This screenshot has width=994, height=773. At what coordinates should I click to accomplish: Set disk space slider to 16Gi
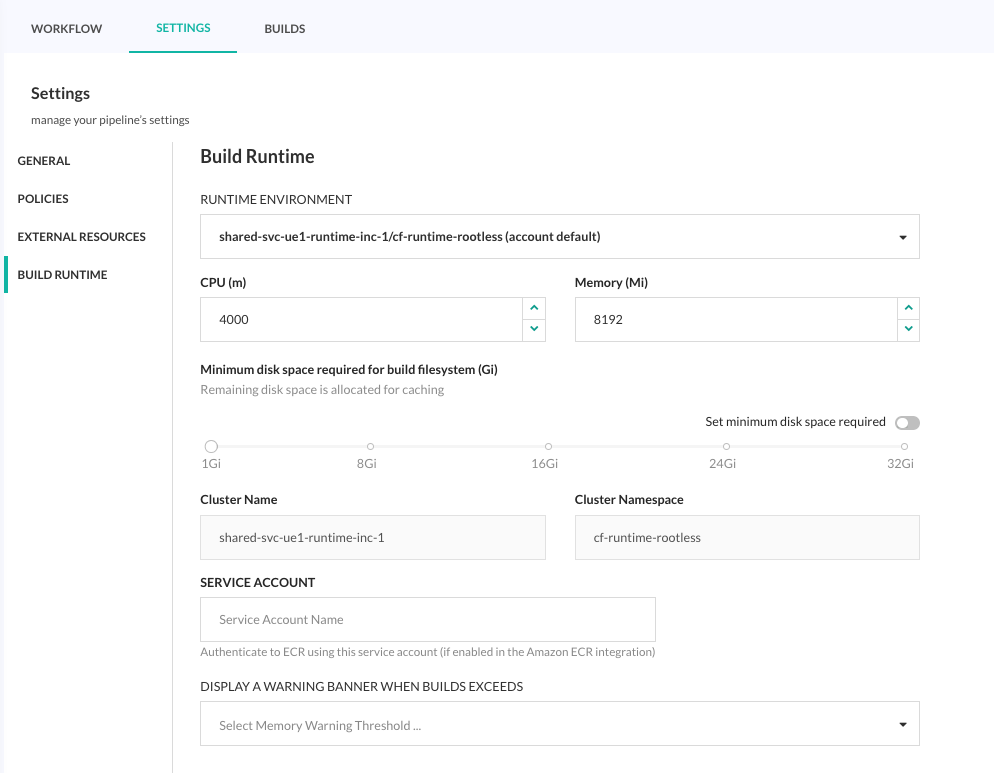(548, 447)
